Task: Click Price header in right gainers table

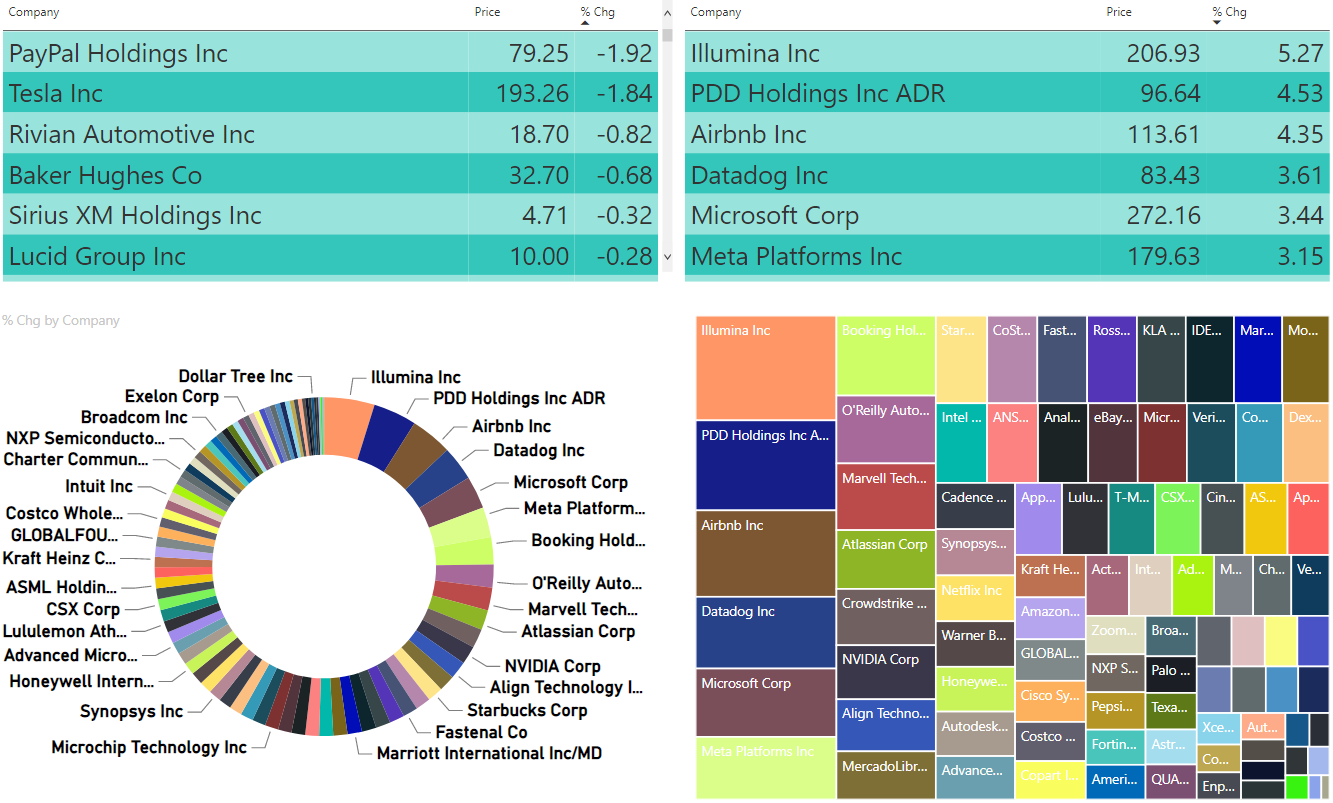Action: (x=1119, y=12)
